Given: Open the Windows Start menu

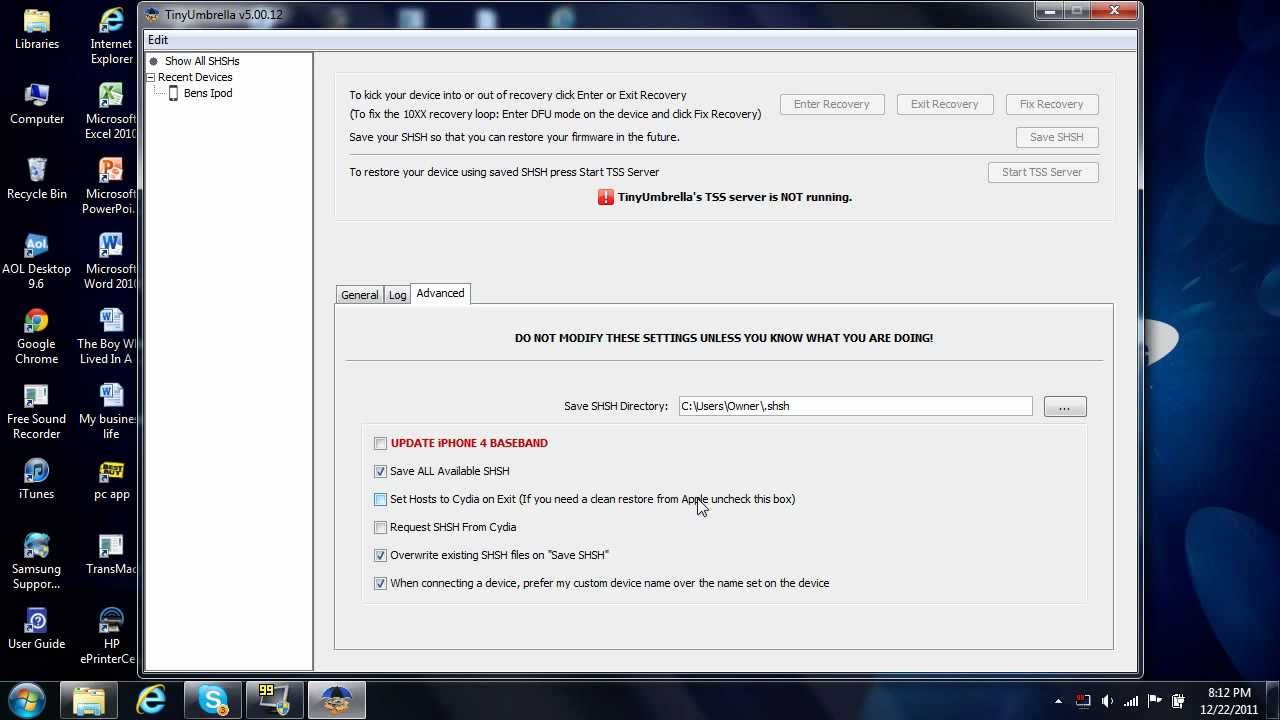Looking at the screenshot, I should [25, 699].
